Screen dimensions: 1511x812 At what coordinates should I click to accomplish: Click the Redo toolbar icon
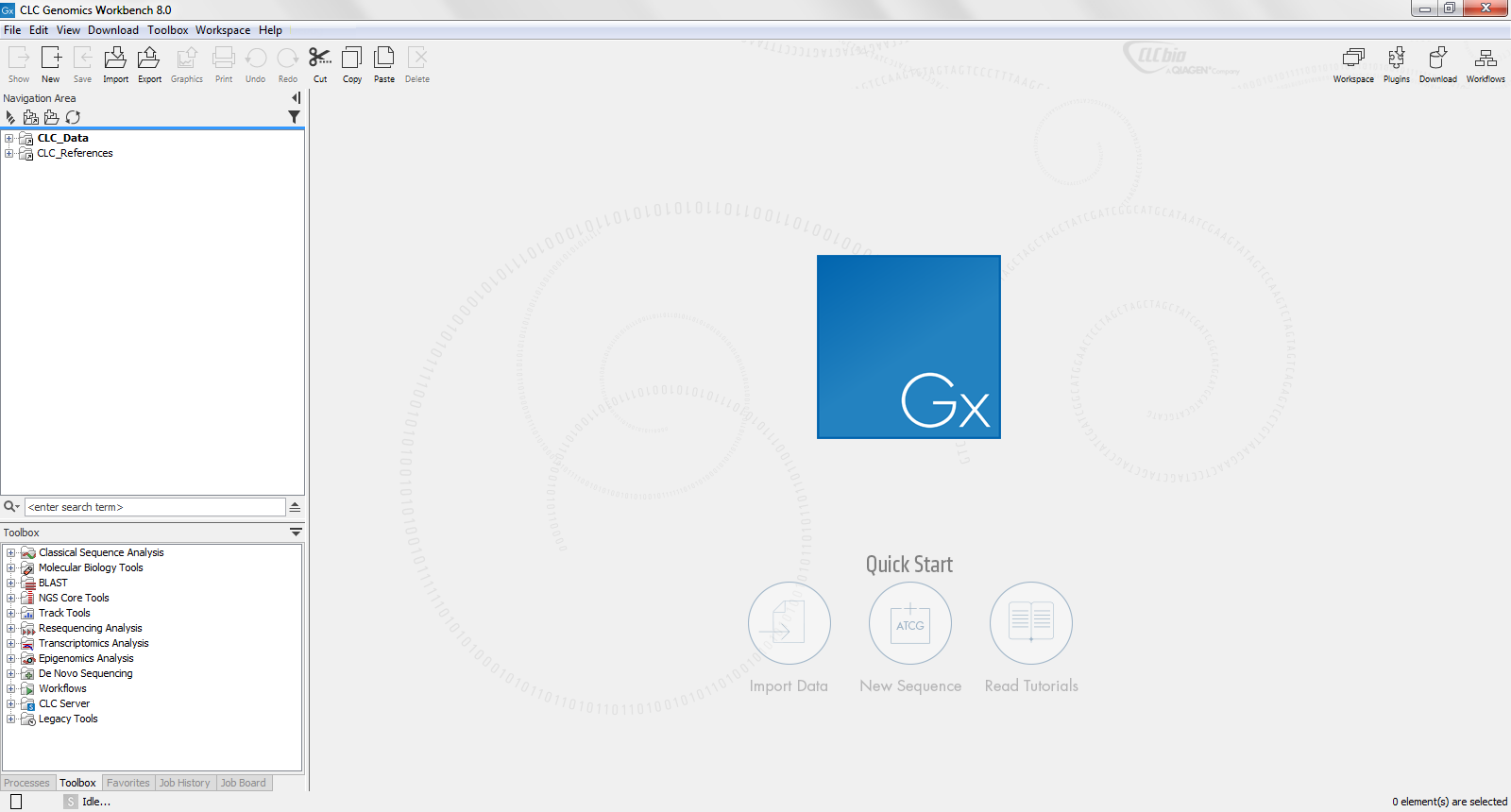pyautogui.click(x=288, y=64)
